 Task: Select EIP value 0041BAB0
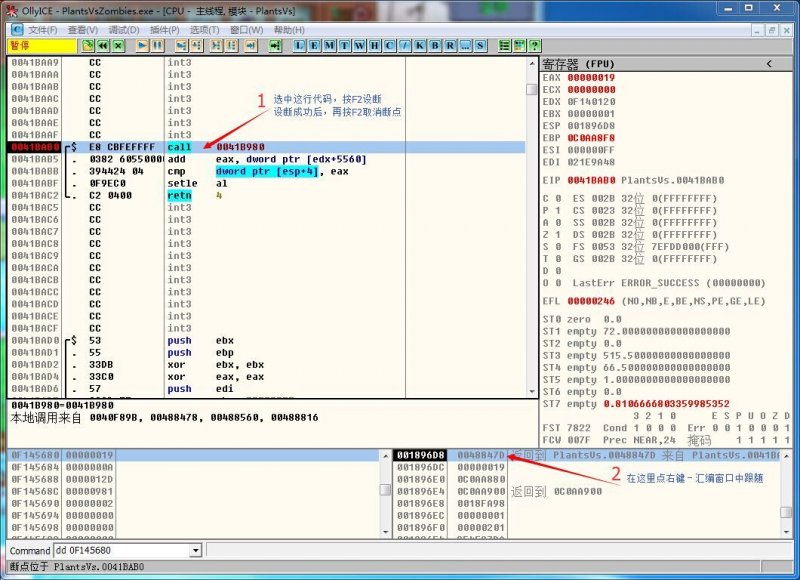coord(591,180)
